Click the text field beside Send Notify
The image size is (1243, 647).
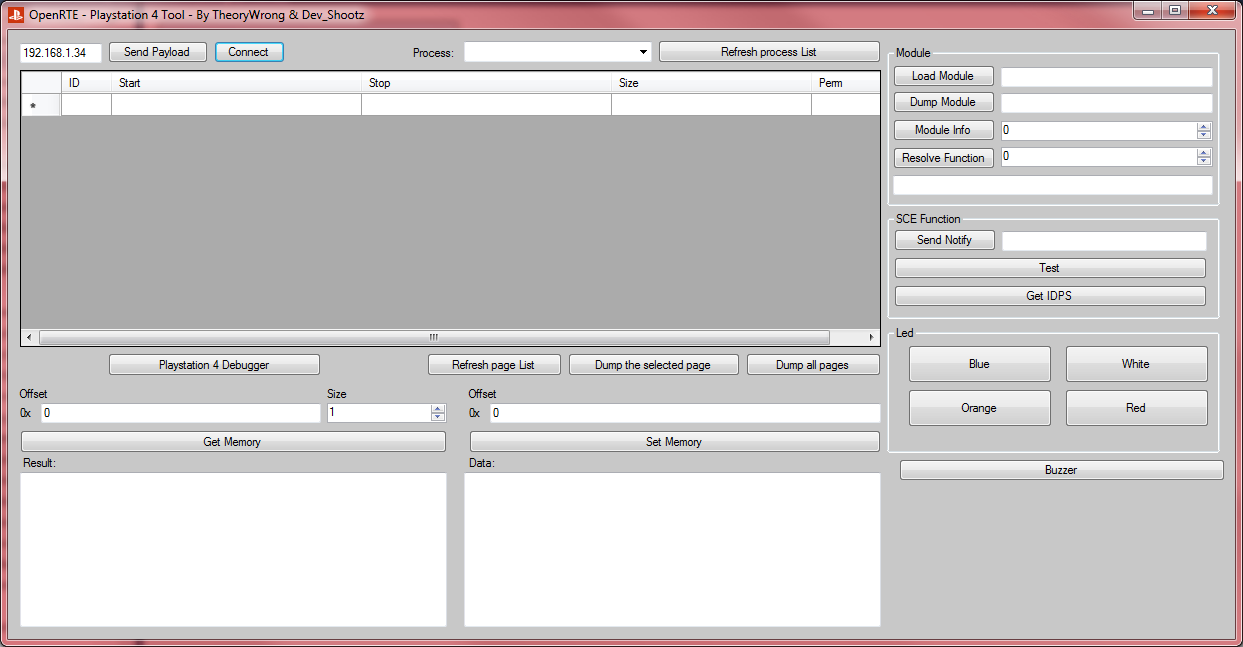1104,241
